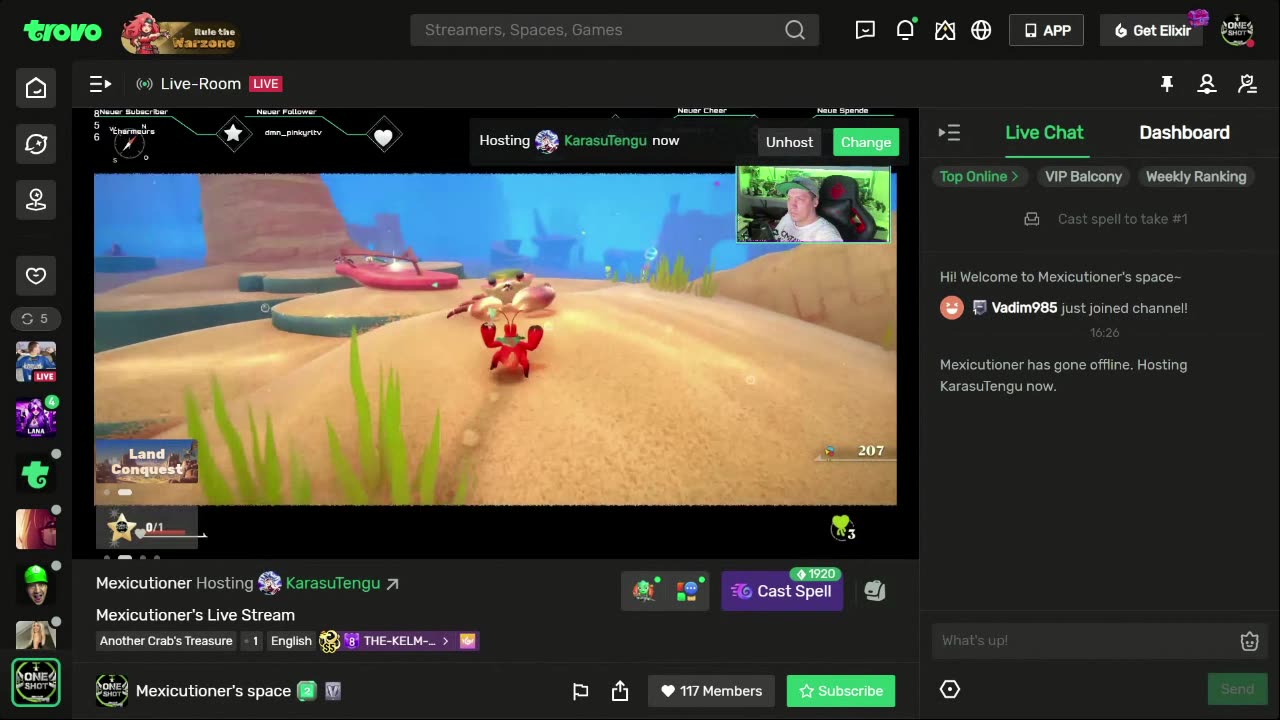Open the crown badge after THE-KELM tag
The image size is (1280, 720).
pyautogui.click(x=468, y=641)
